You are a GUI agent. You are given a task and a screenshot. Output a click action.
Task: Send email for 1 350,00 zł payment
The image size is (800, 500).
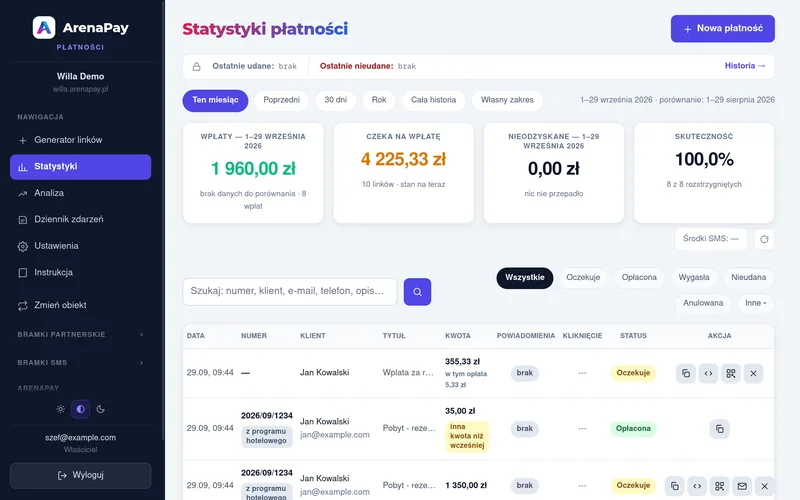point(742,486)
